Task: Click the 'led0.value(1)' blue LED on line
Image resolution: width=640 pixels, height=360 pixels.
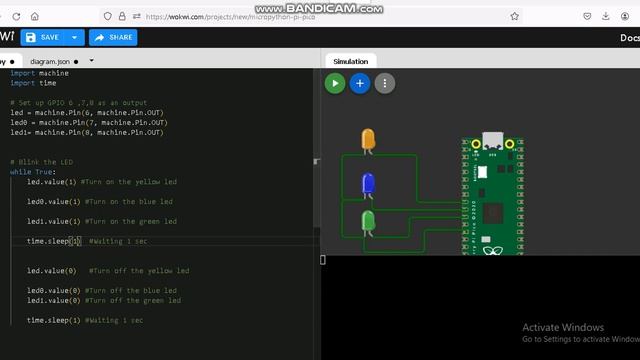Action: (x=100, y=202)
